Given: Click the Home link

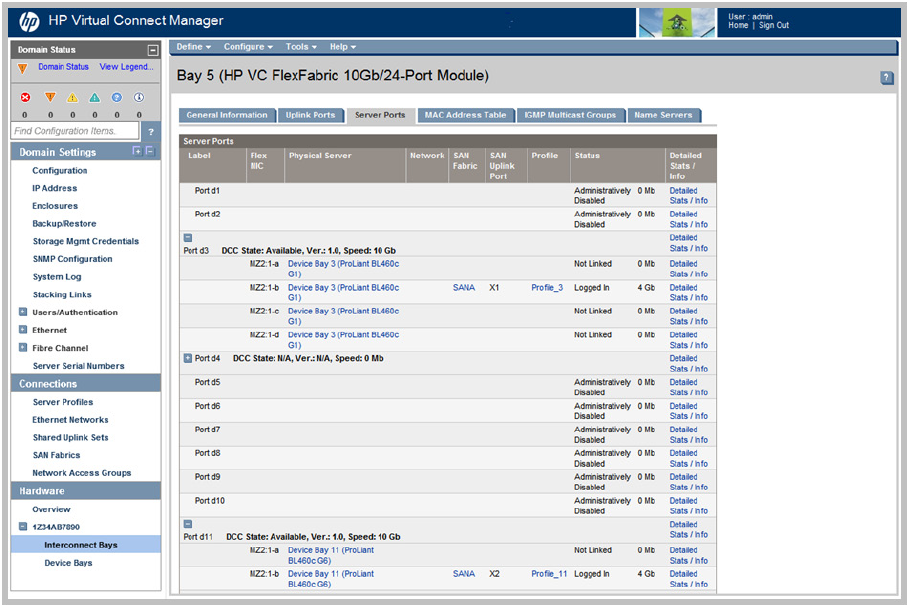Looking at the screenshot, I should click(x=738, y=26).
